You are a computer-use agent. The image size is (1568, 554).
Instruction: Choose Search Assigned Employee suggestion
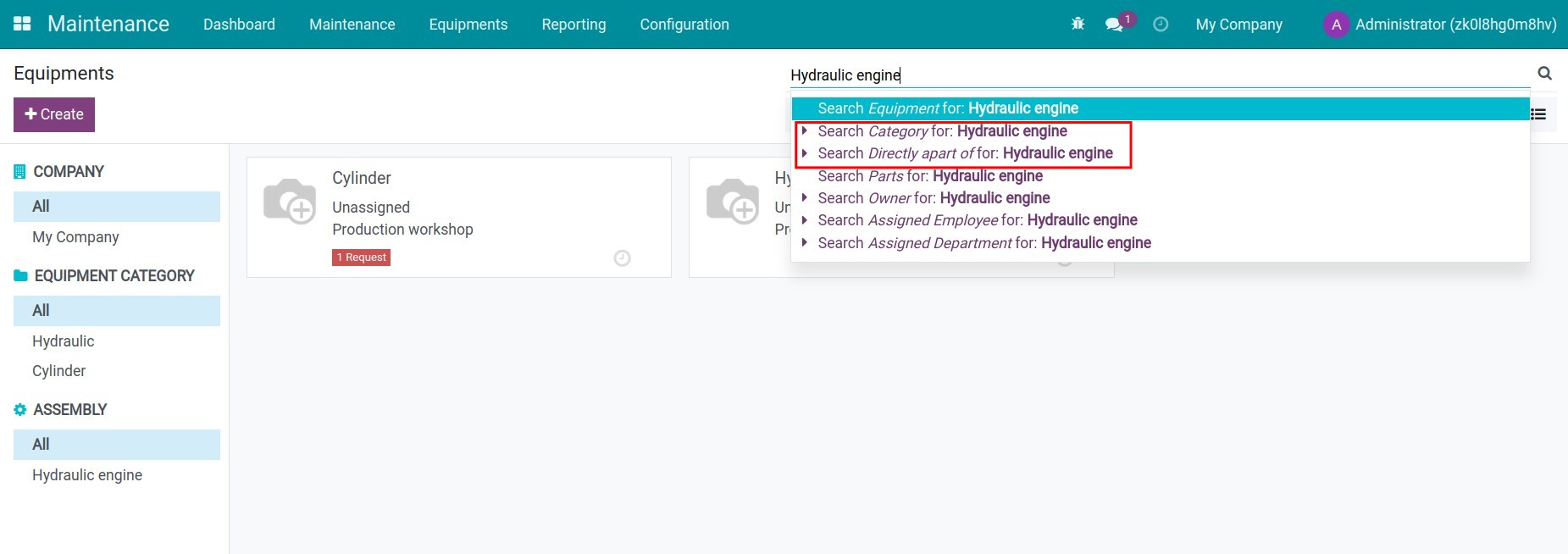(1161, 220)
